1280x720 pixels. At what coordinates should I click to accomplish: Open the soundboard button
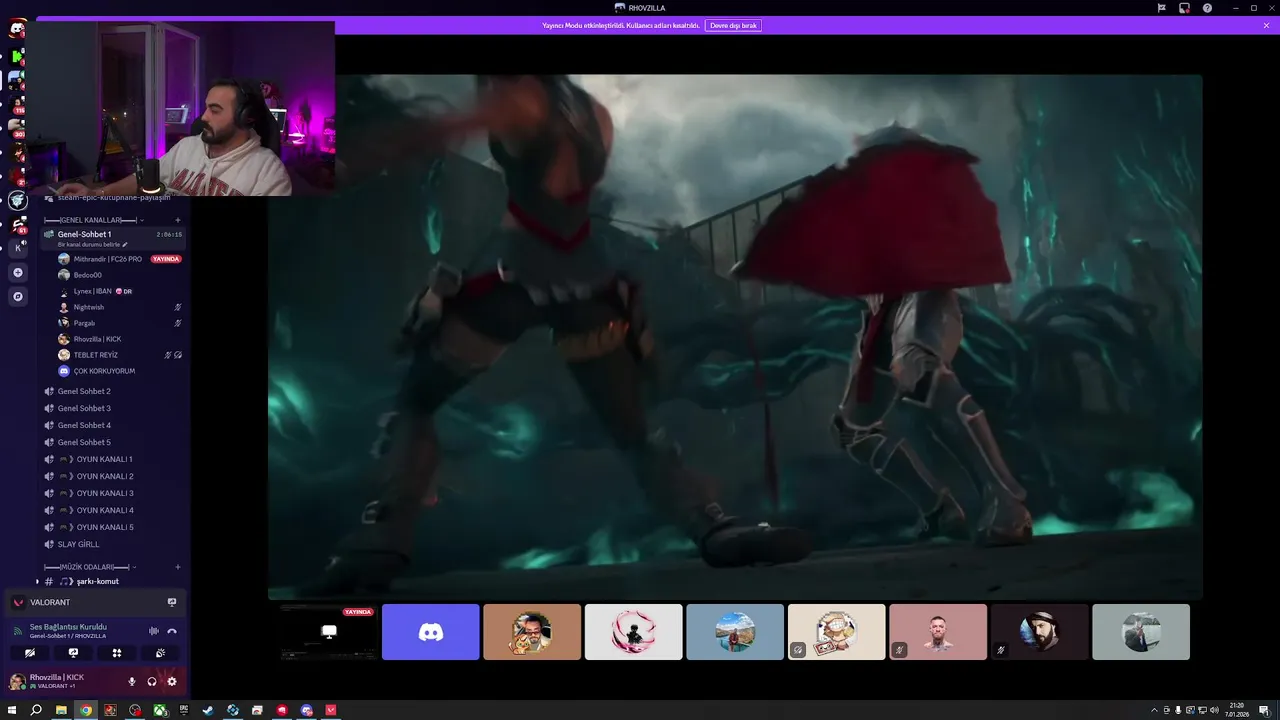tap(160, 652)
